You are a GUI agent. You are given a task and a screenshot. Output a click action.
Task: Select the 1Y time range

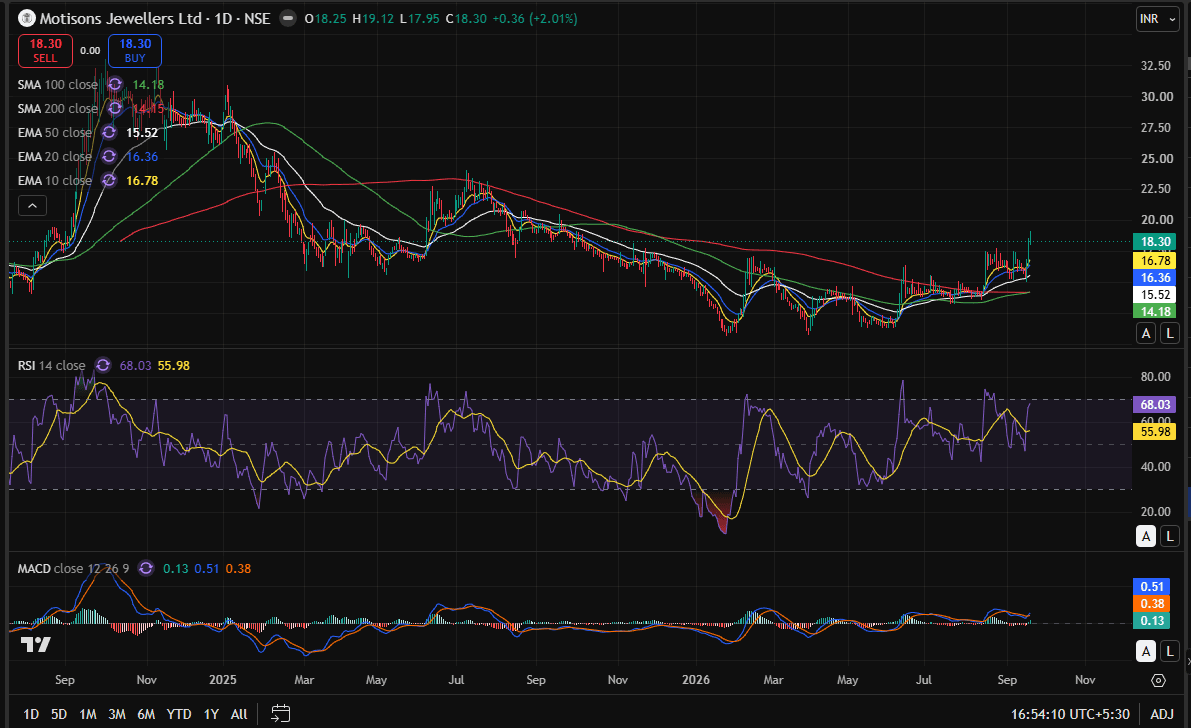pyautogui.click(x=211, y=714)
